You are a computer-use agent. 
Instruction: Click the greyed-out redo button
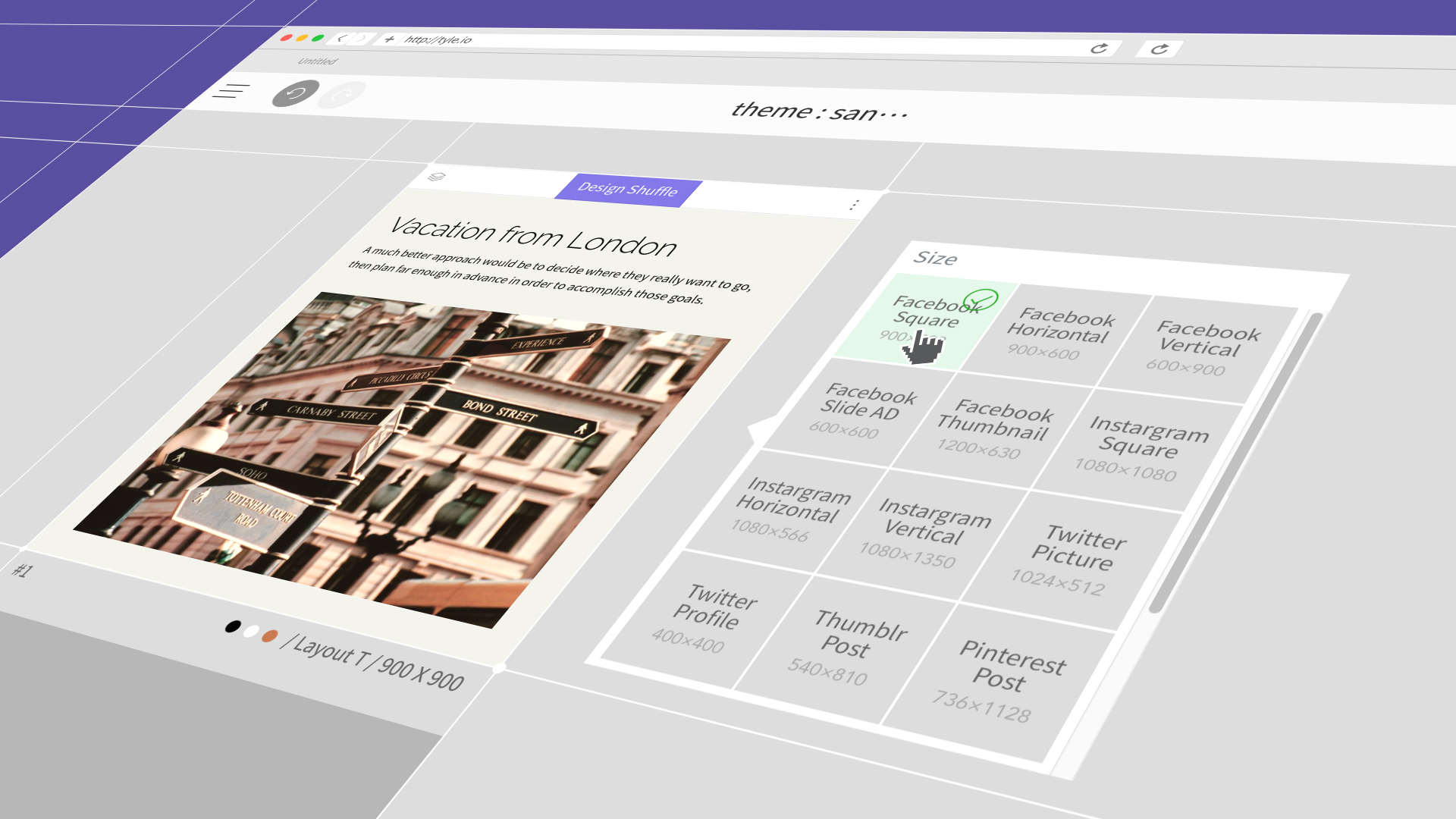(342, 95)
